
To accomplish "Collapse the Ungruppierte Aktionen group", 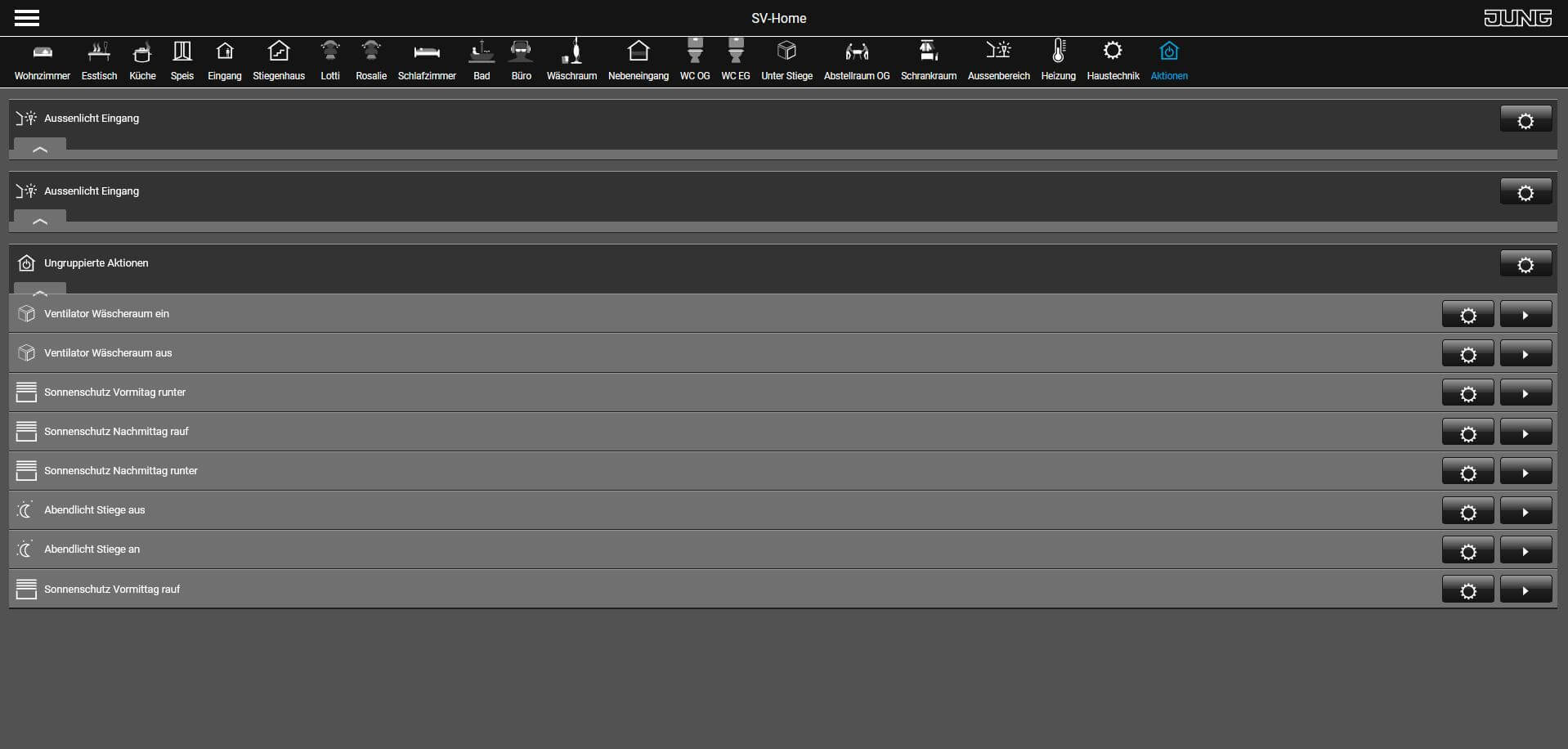I will pyautogui.click(x=40, y=289).
